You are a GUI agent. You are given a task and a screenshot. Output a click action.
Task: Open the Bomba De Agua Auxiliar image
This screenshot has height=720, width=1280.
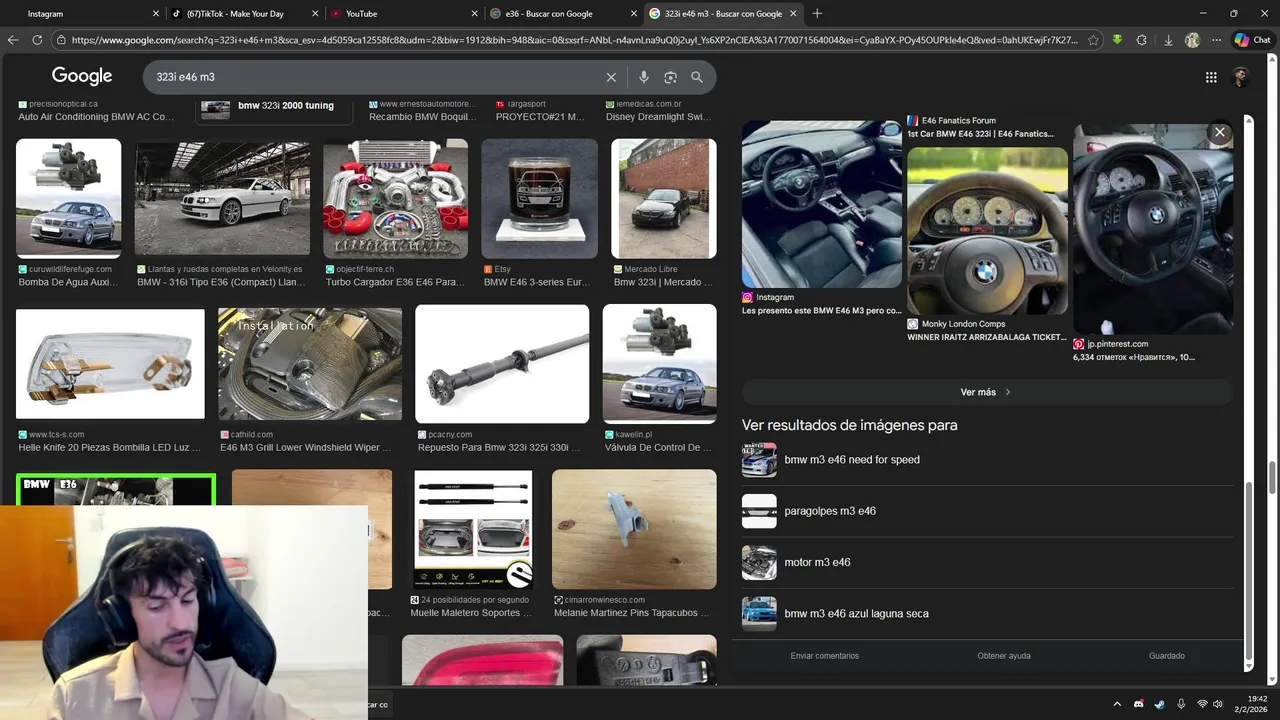[69, 198]
